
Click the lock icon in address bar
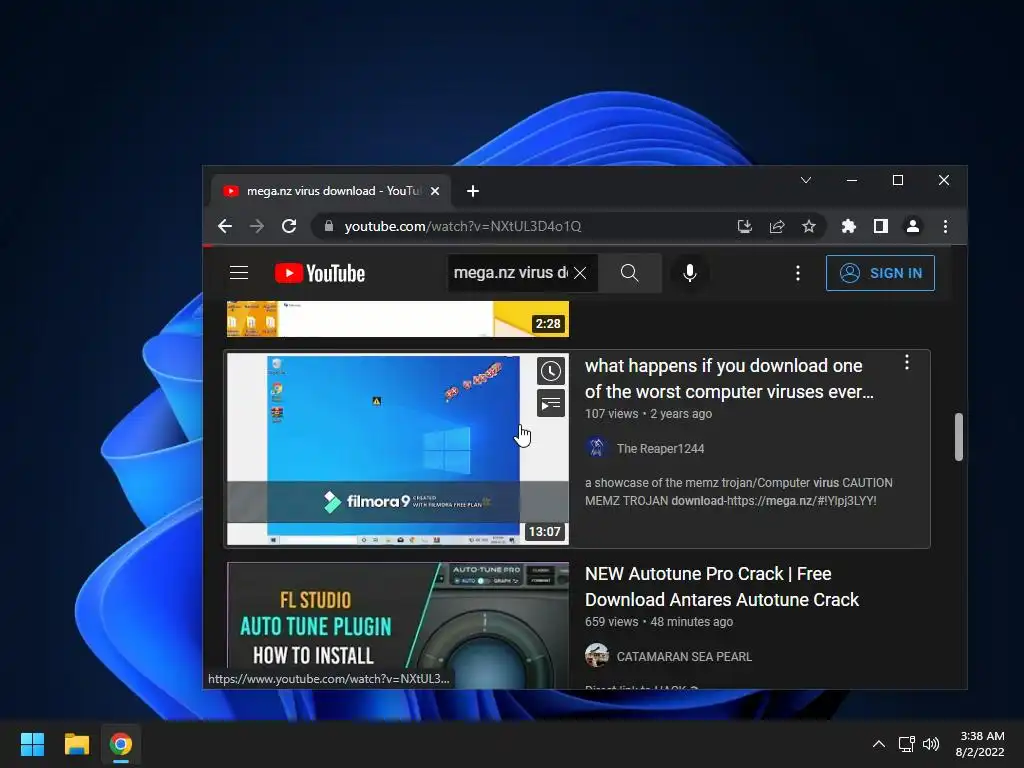(329, 226)
